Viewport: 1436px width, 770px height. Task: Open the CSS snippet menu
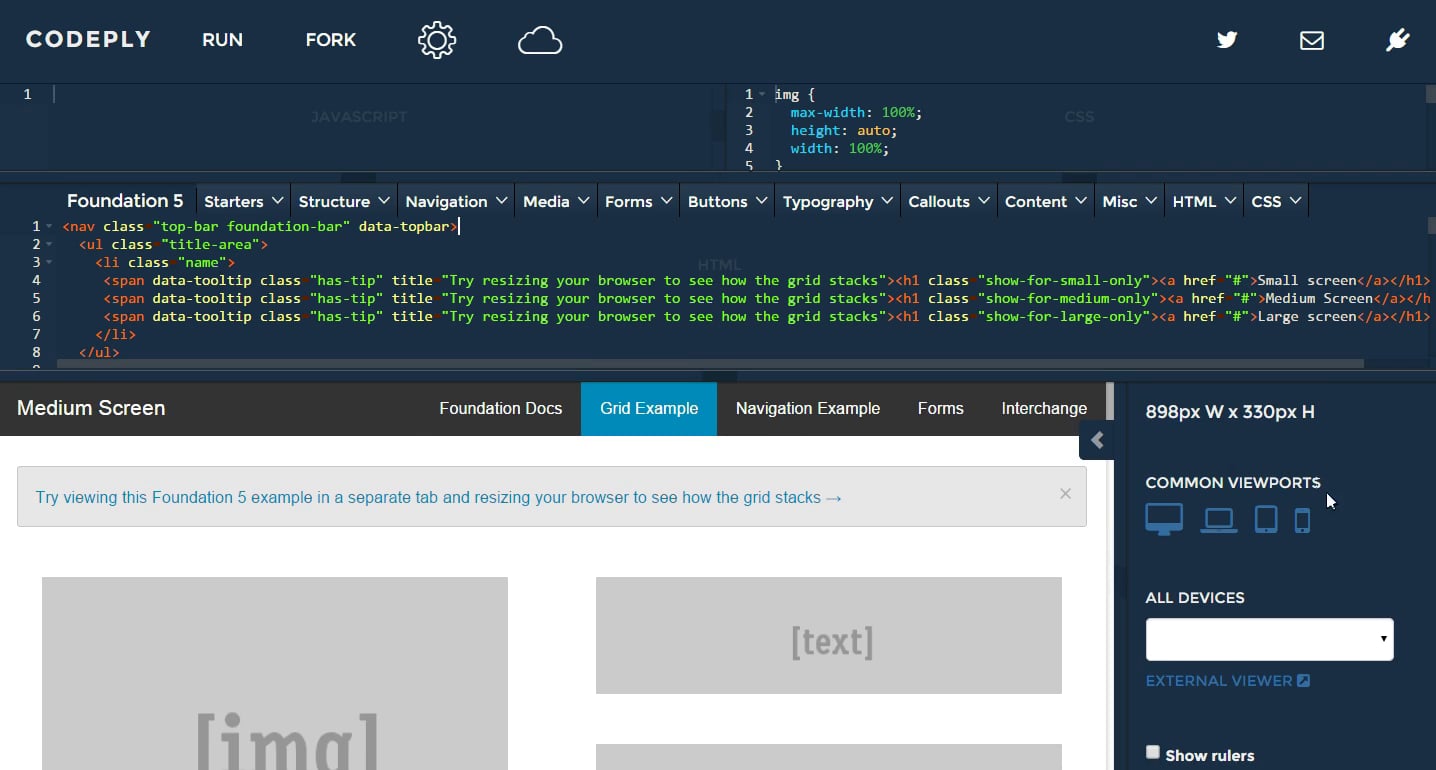(x=1276, y=201)
